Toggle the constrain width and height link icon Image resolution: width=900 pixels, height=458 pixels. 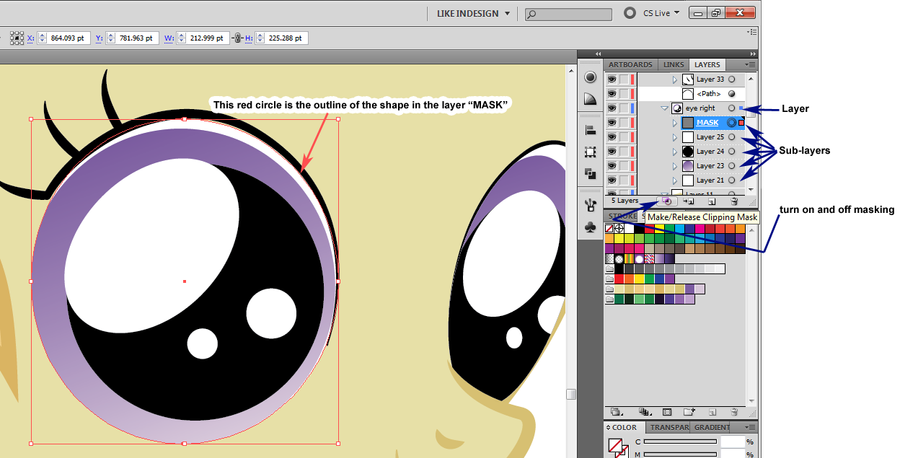237,38
